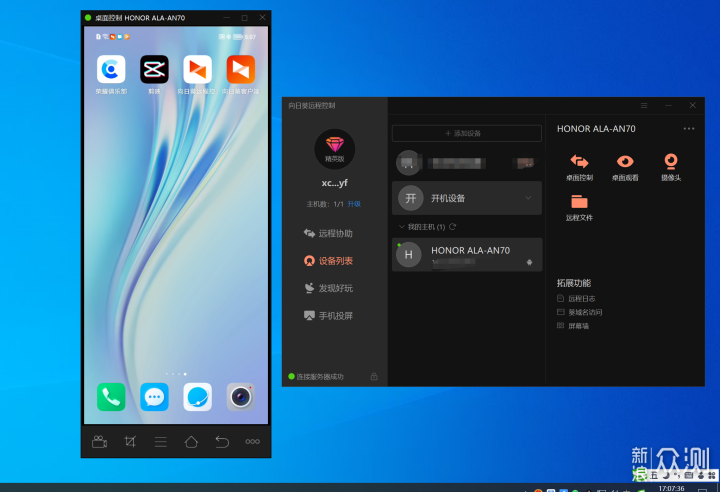Open the Messages app in the phone dock
This screenshot has width=720, height=492.
tap(154, 397)
